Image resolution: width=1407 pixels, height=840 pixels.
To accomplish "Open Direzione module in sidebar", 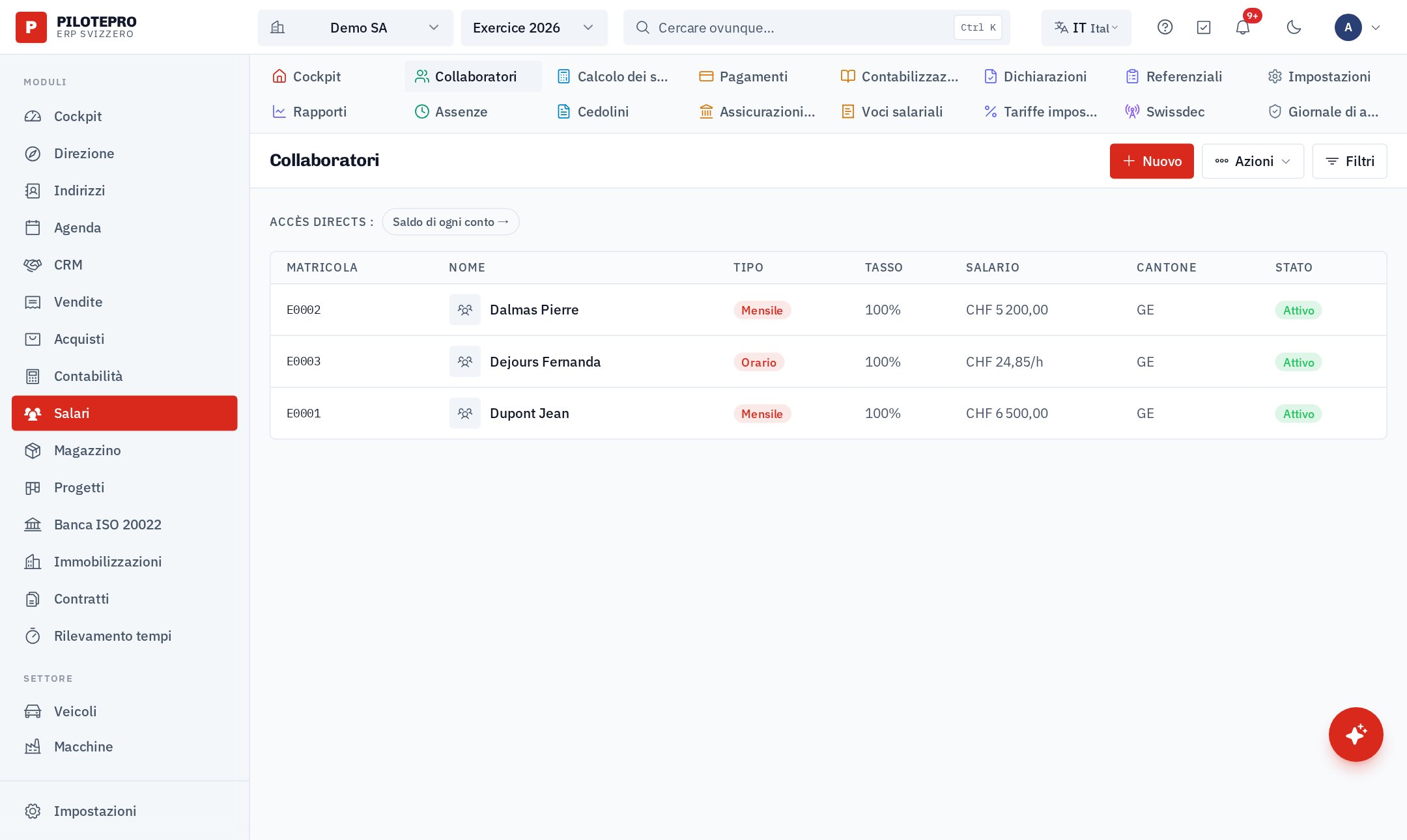I will (x=124, y=153).
